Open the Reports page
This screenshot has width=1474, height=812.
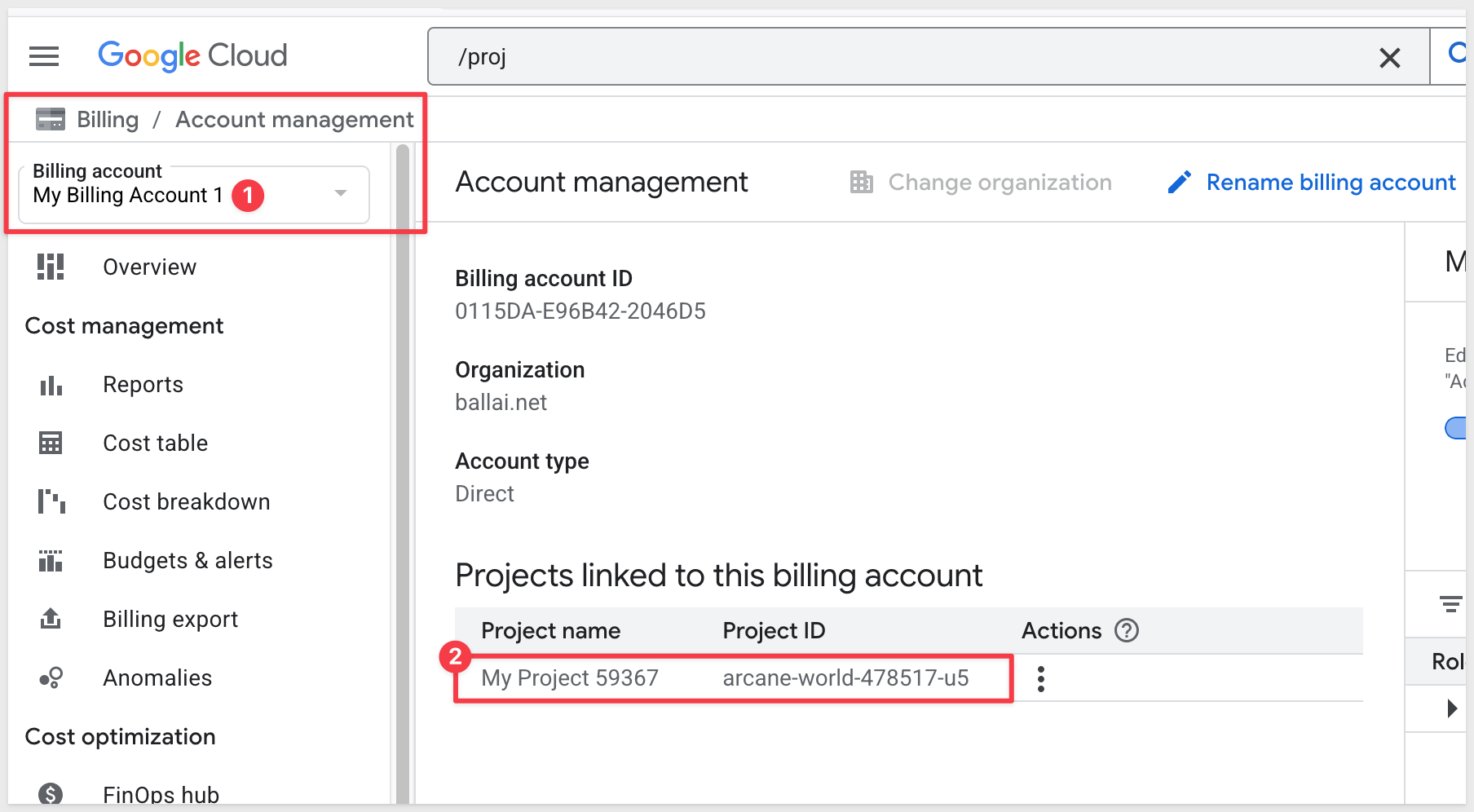tap(143, 385)
